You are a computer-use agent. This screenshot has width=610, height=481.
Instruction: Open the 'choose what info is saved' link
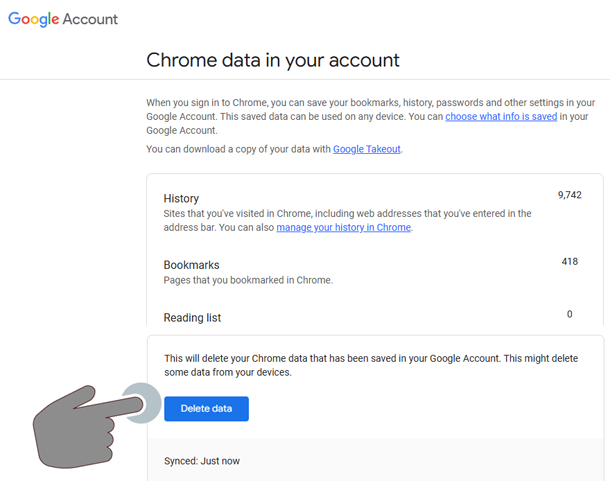[x=501, y=116]
